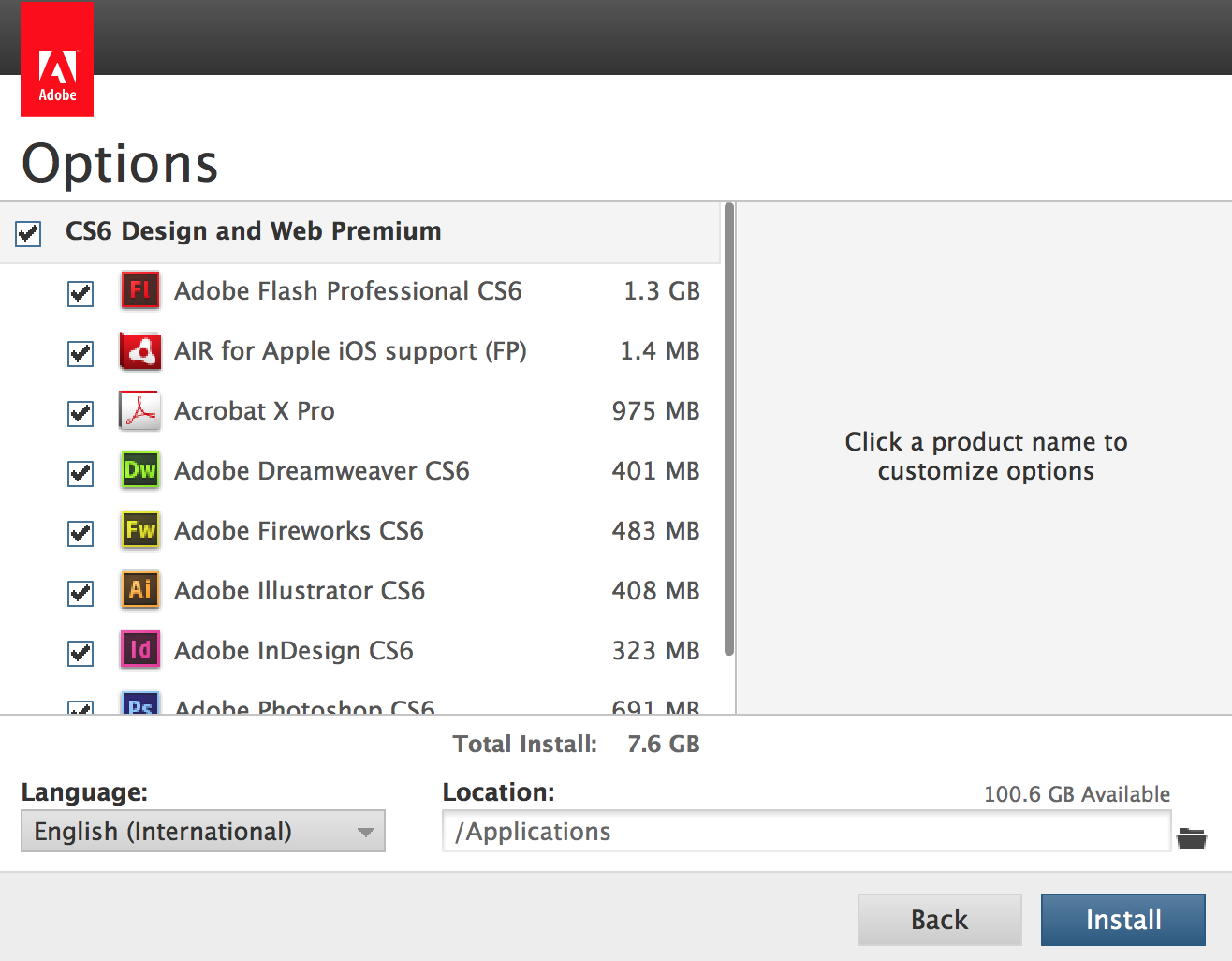This screenshot has width=1232, height=961.
Task: Click the Location path field
Action: 805,832
